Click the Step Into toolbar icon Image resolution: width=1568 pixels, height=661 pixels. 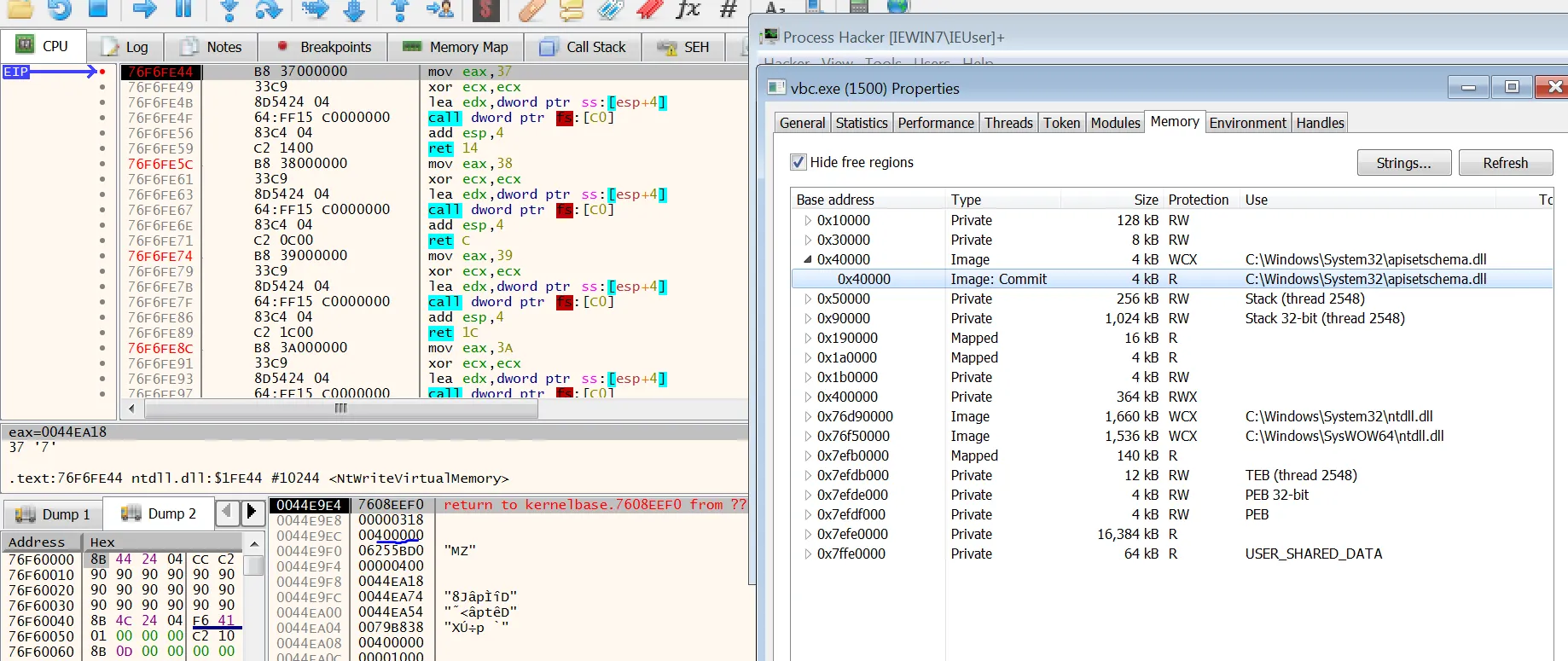pyautogui.click(x=229, y=9)
